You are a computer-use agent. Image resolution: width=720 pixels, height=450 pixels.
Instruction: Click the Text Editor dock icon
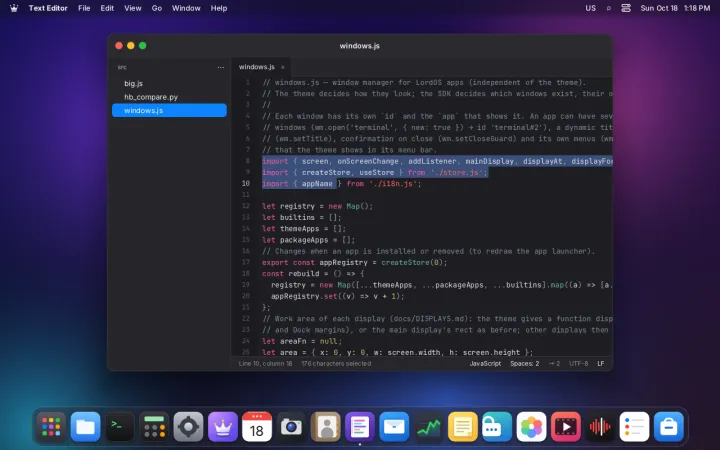point(360,427)
